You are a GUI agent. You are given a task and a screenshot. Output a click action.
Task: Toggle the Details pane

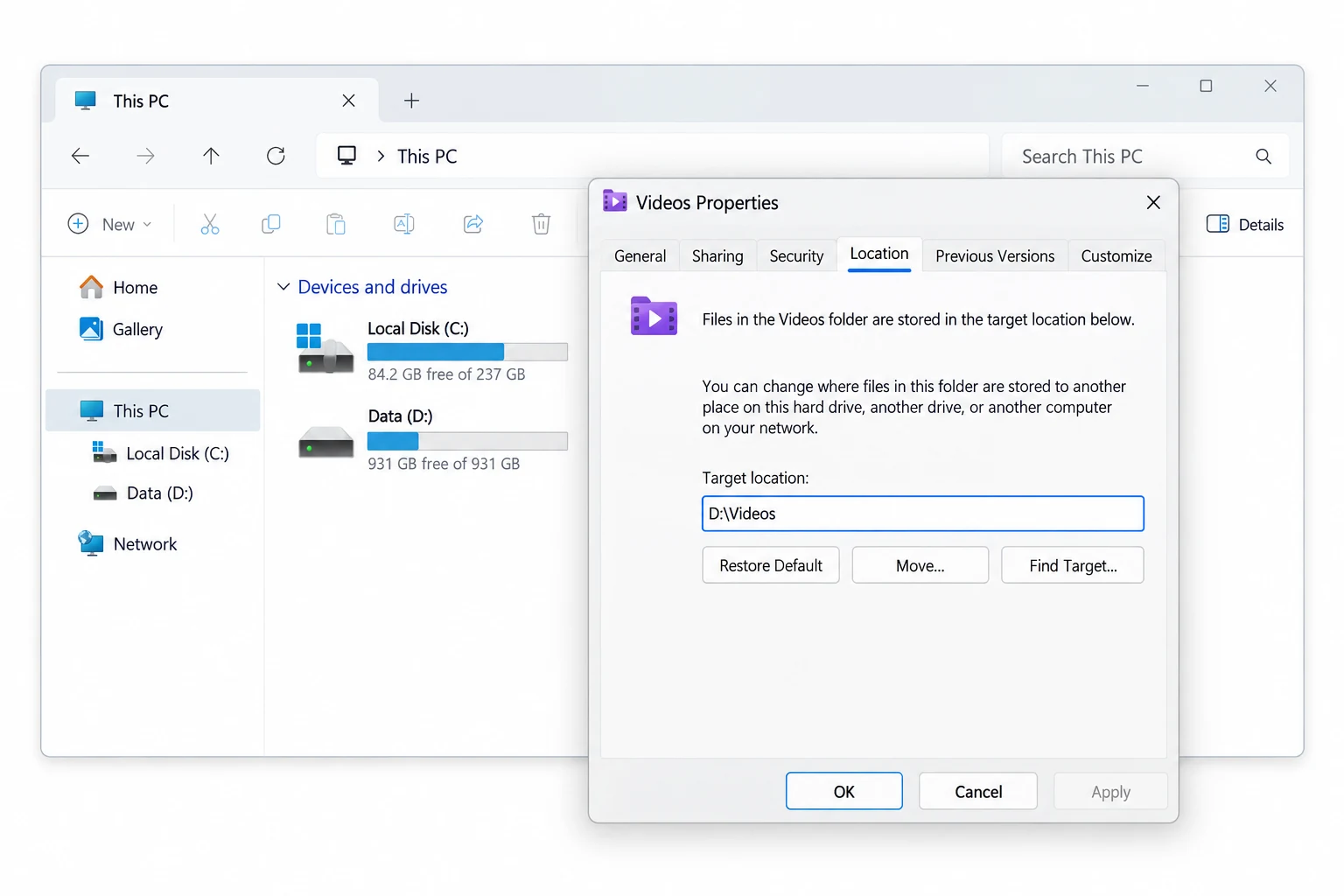[x=1245, y=224]
